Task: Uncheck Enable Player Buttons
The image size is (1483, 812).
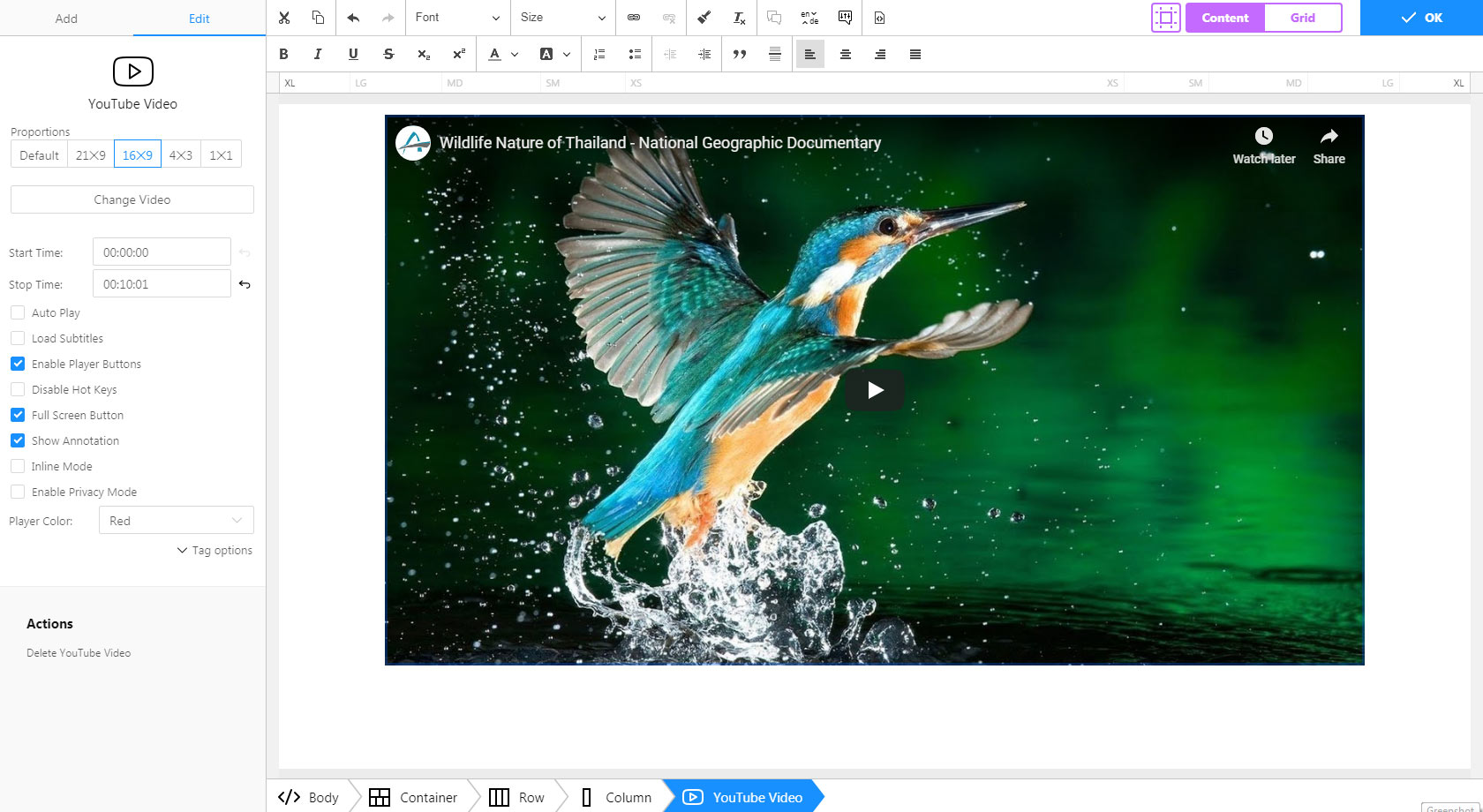Action: coord(18,364)
